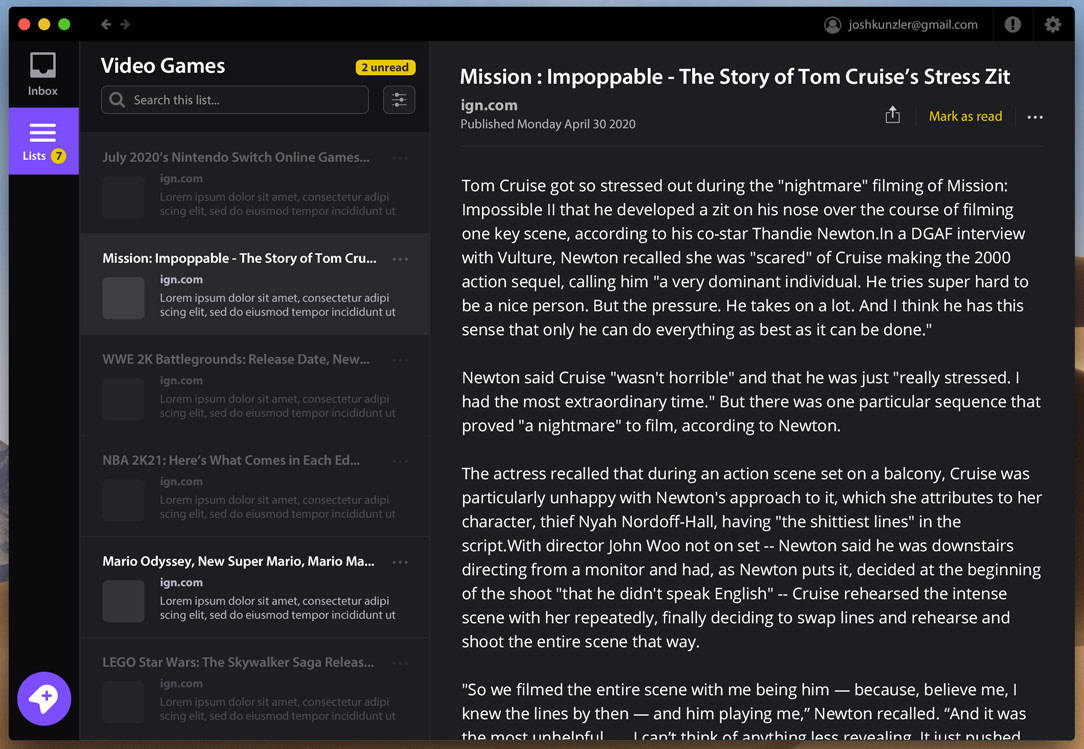
Task: Open options for July 2020's Nintendo article
Action: pyautogui.click(x=400, y=158)
